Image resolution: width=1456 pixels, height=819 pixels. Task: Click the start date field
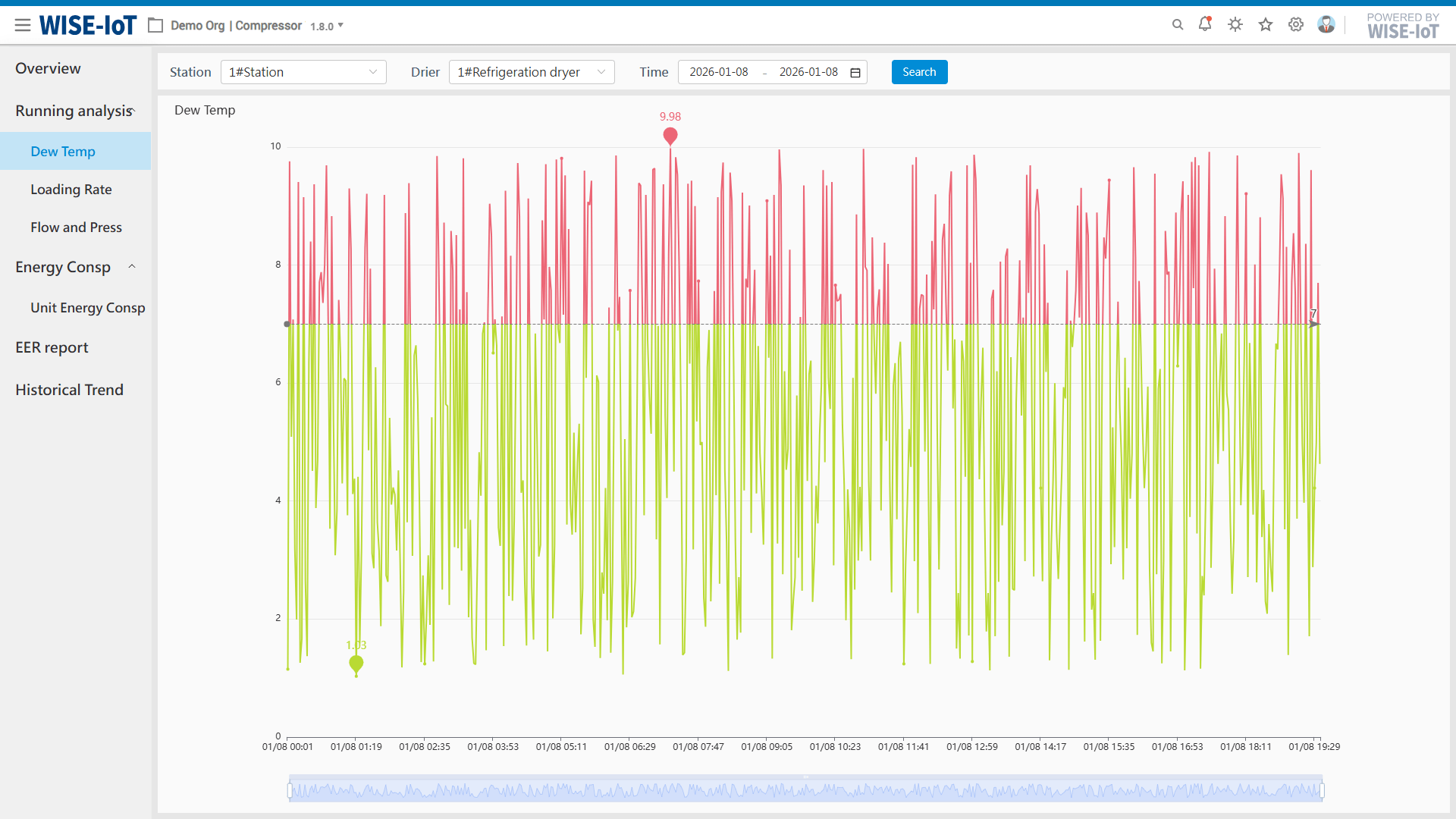[x=718, y=72]
